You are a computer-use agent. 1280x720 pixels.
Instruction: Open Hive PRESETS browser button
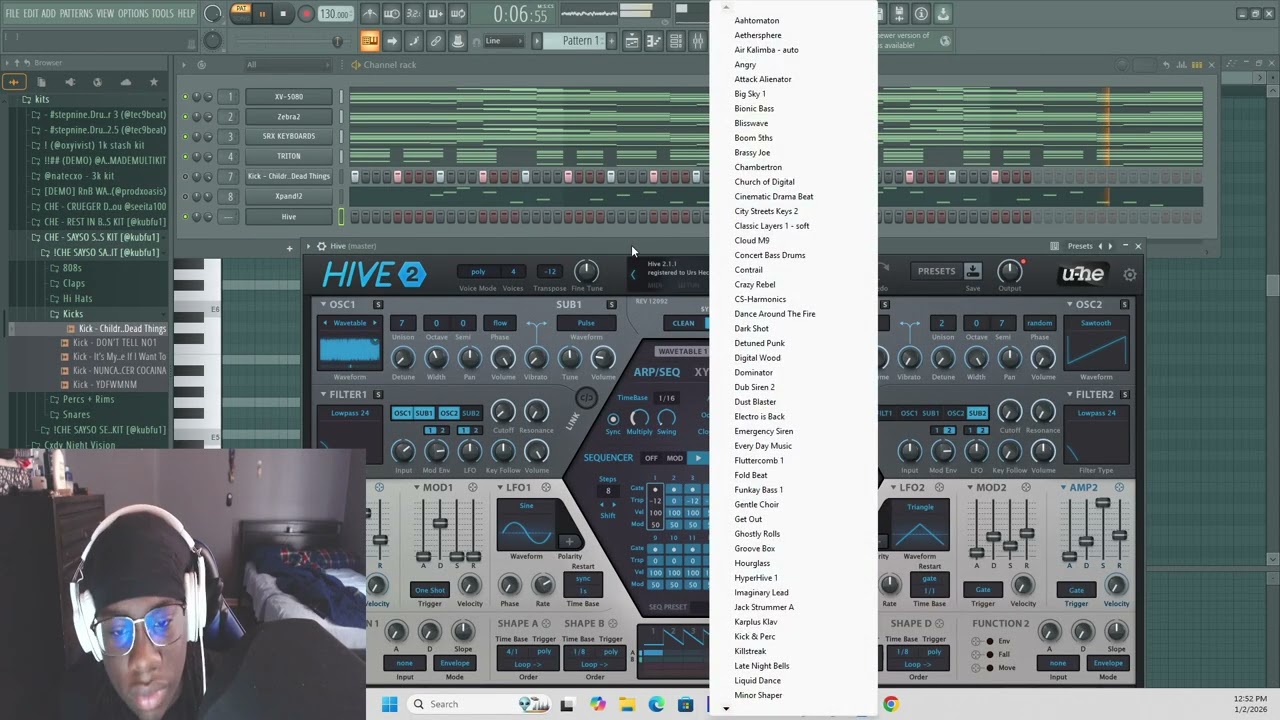click(x=936, y=271)
